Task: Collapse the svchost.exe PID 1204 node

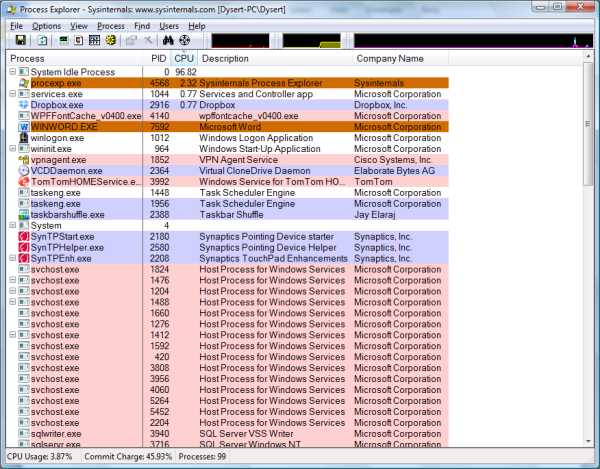Action: [13, 291]
